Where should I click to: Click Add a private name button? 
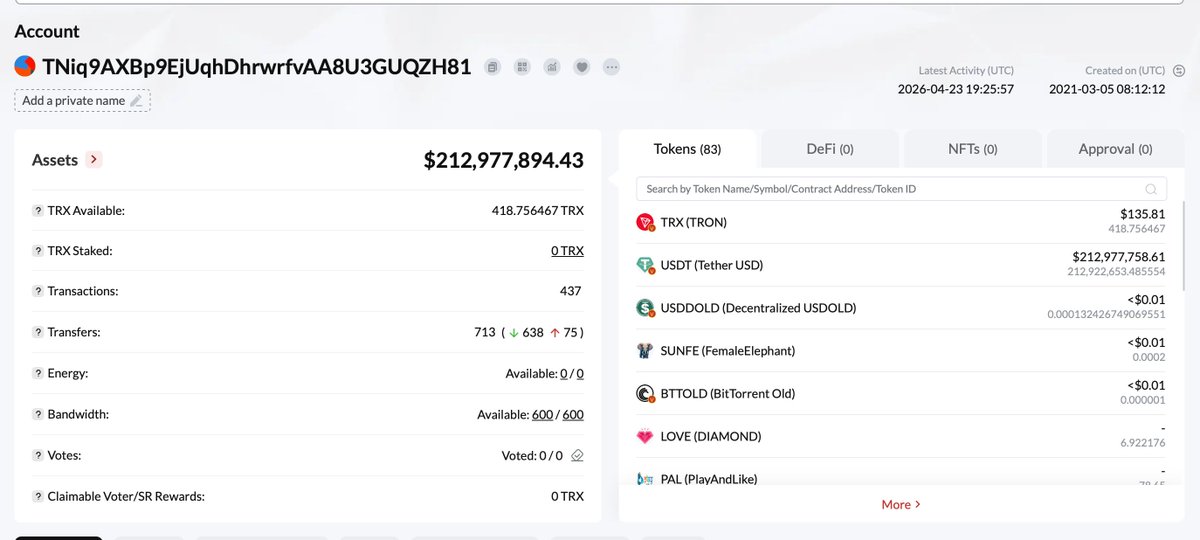point(82,101)
